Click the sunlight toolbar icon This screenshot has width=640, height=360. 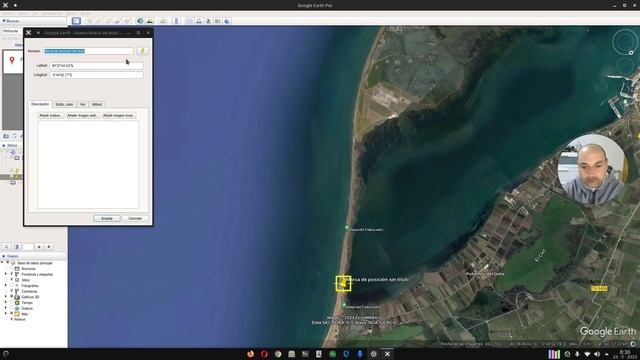(150, 20)
